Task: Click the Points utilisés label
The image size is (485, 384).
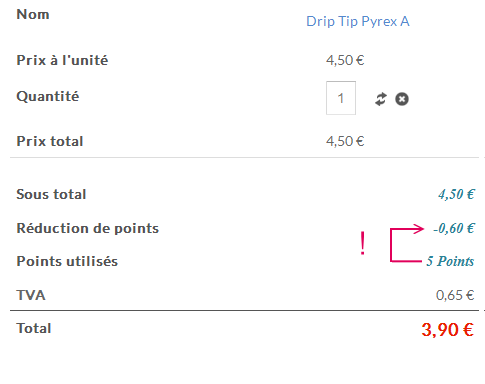Action: tap(67, 261)
